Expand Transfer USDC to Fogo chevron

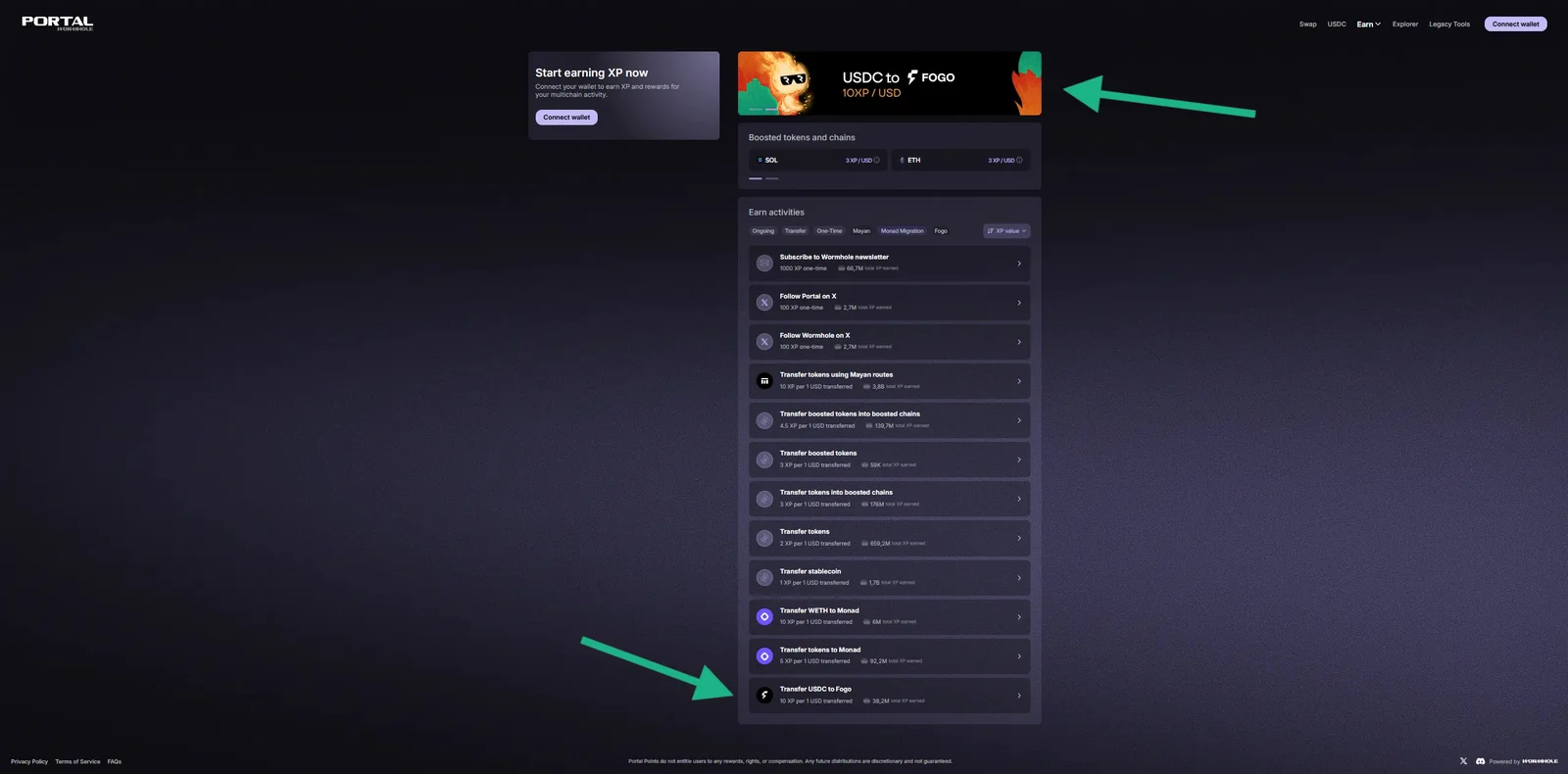(1019, 696)
